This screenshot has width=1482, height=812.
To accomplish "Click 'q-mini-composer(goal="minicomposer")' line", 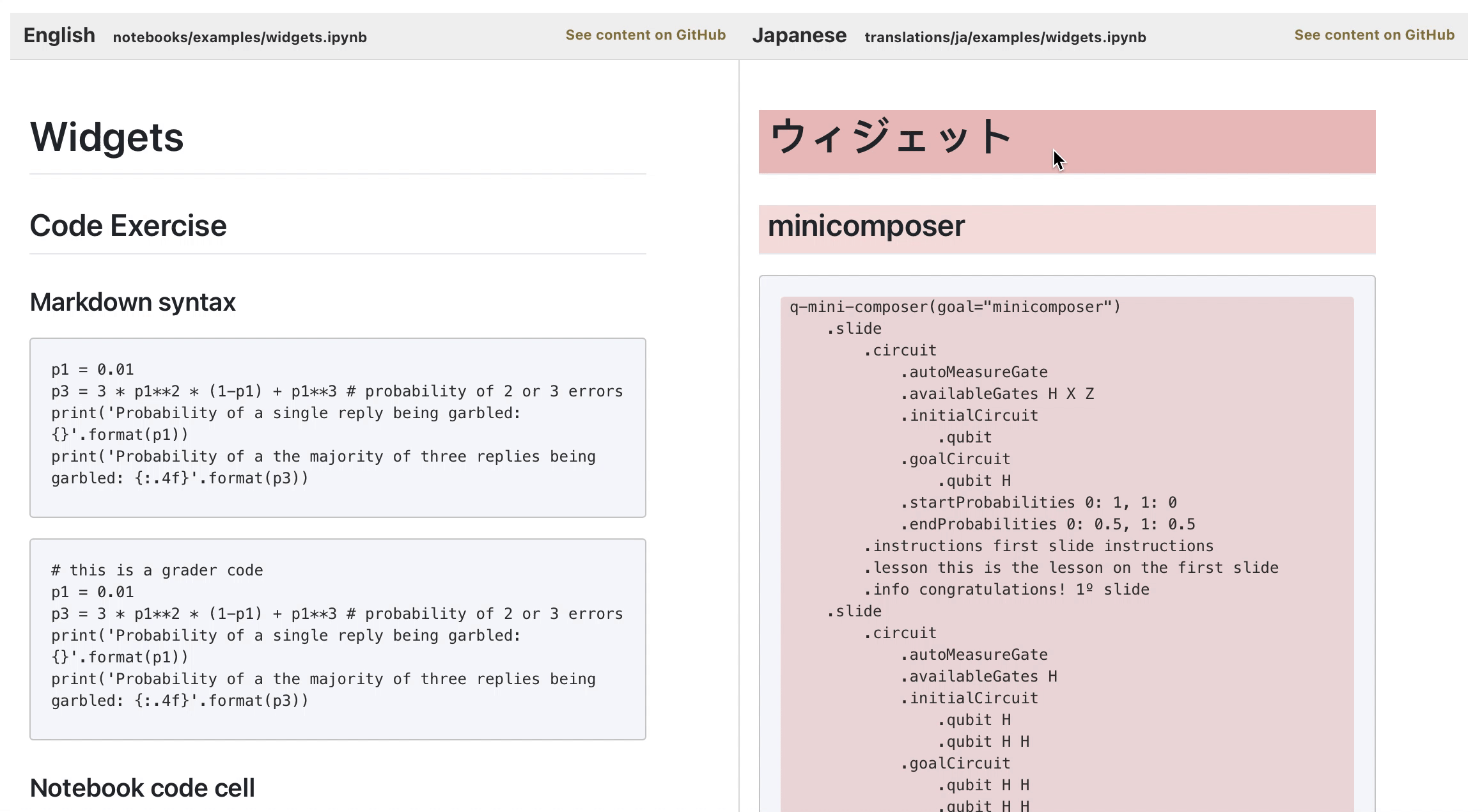I will point(955,307).
